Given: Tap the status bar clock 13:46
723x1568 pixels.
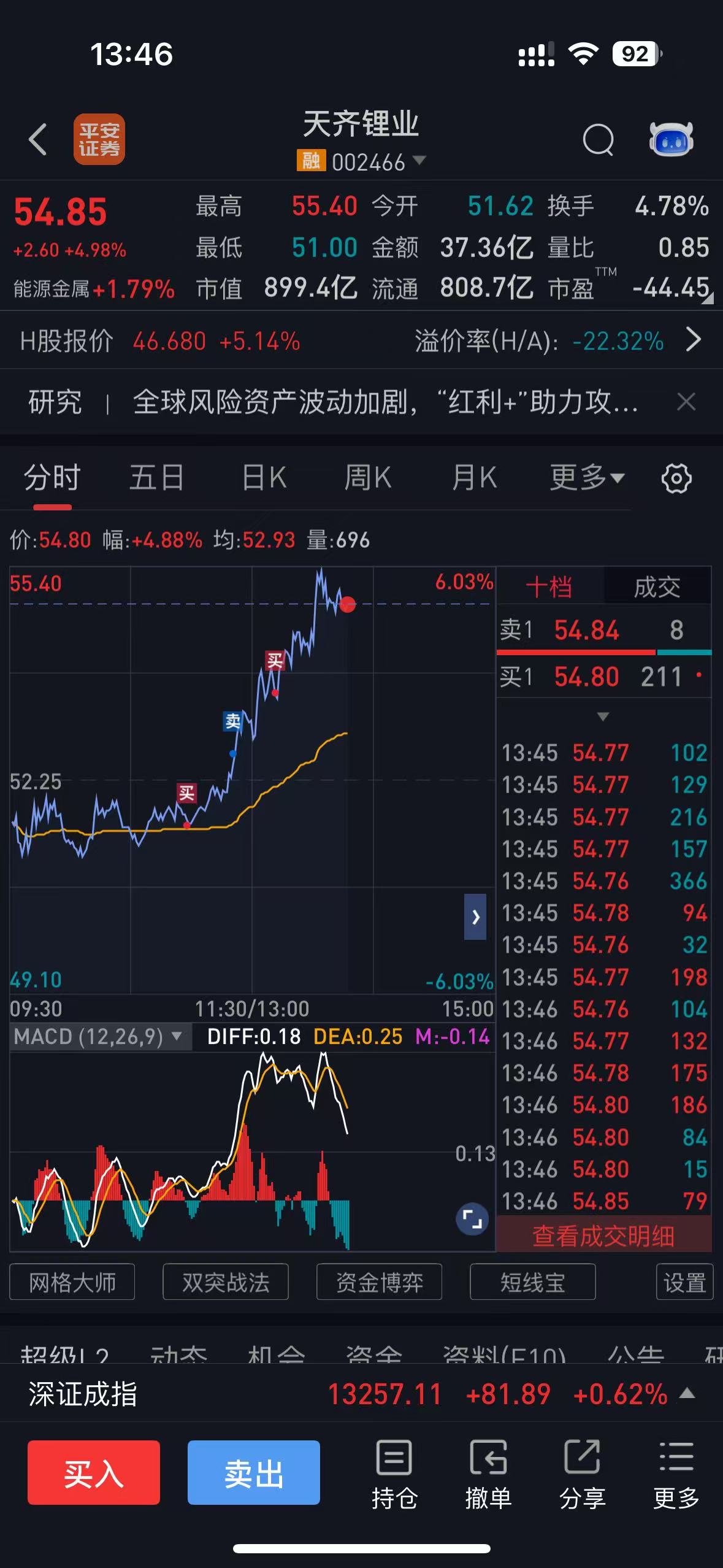Looking at the screenshot, I should click(x=132, y=54).
